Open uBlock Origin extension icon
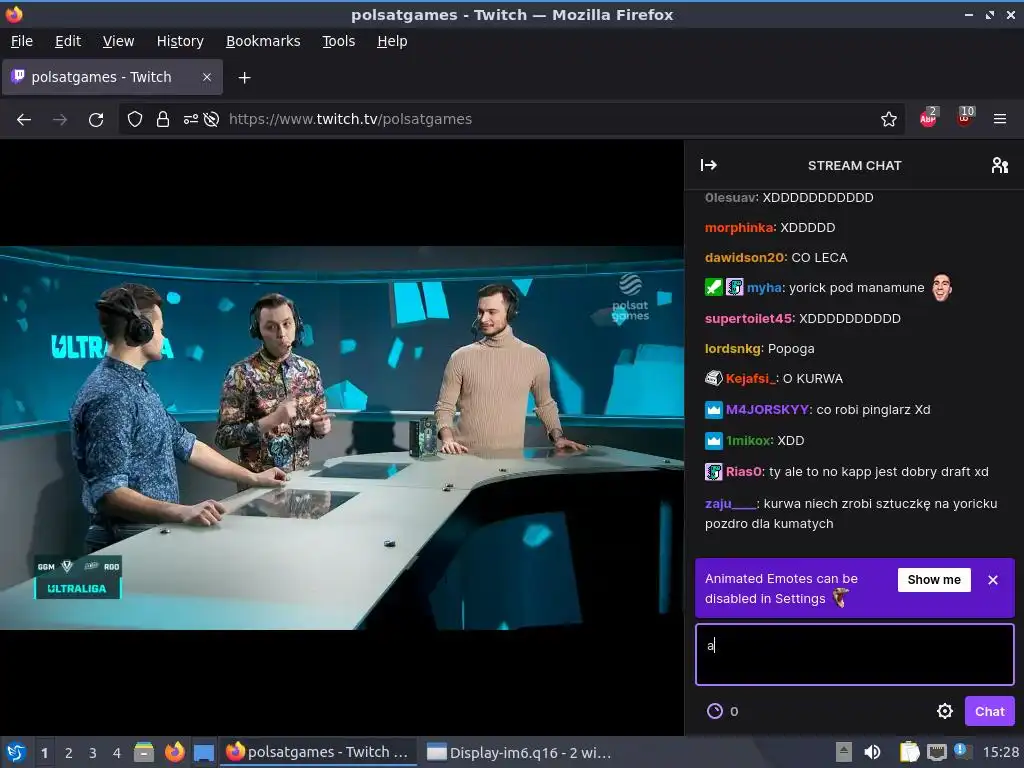Screen dimensions: 1024x768 pos(965,118)
